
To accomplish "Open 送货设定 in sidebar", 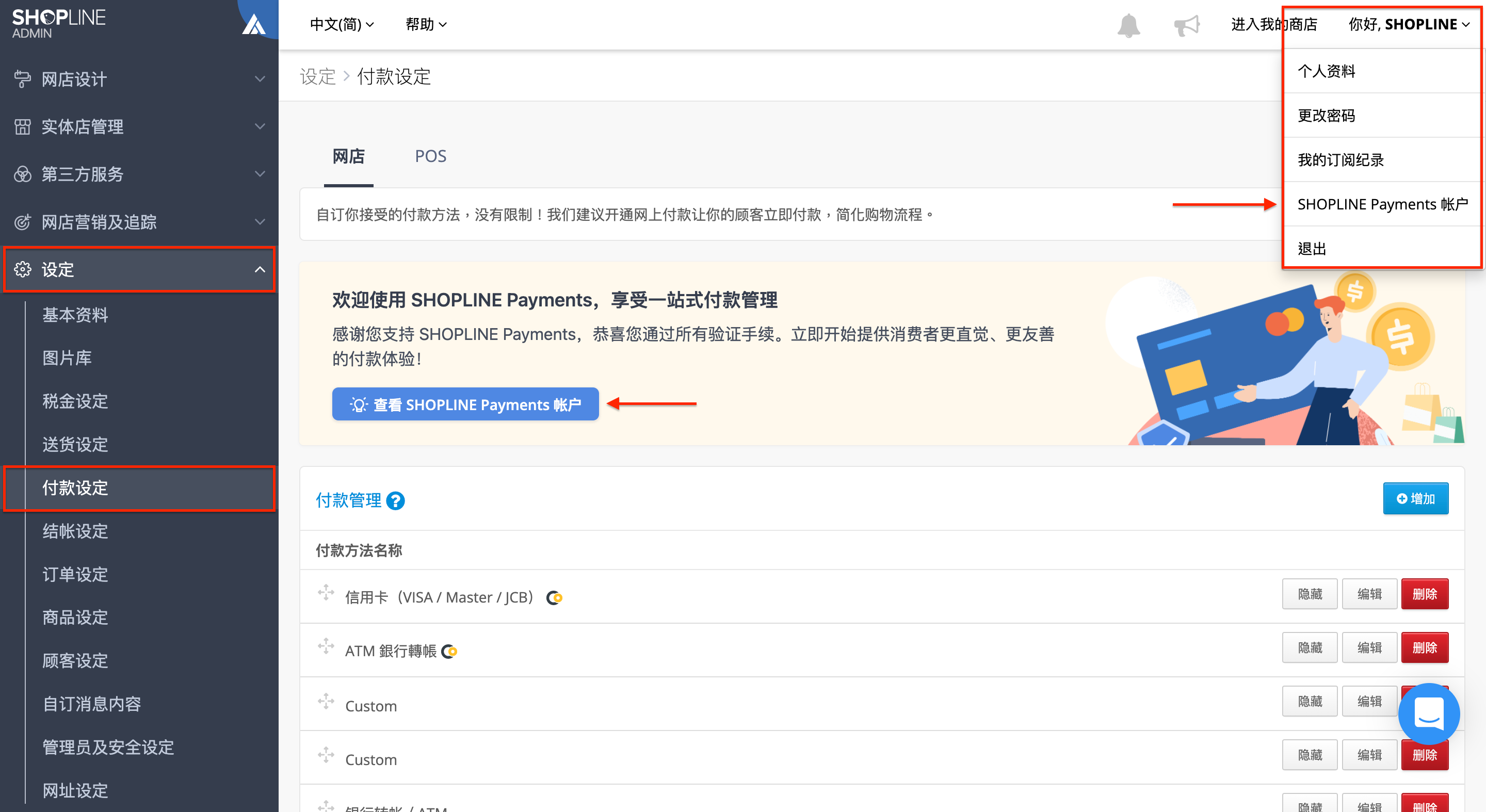I will click(x=75, y=445).
